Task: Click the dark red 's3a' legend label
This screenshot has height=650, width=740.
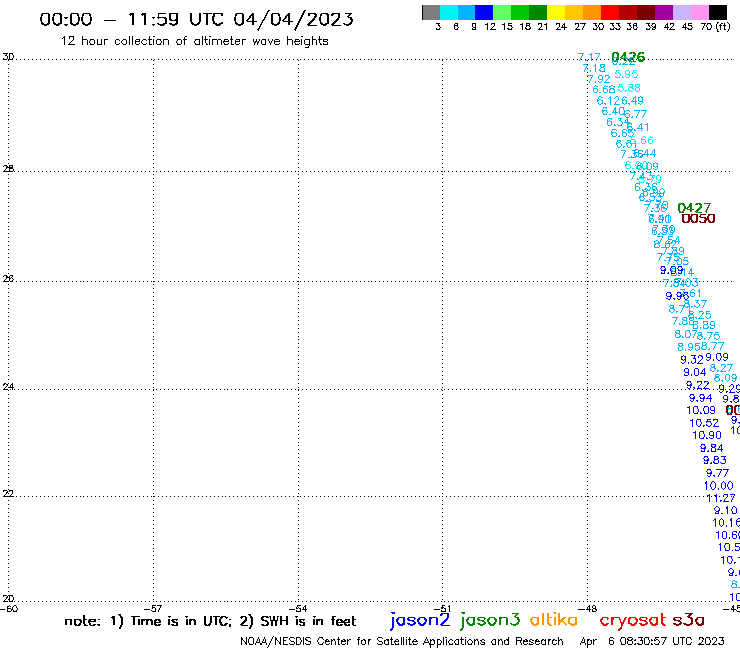Action: 689,620
